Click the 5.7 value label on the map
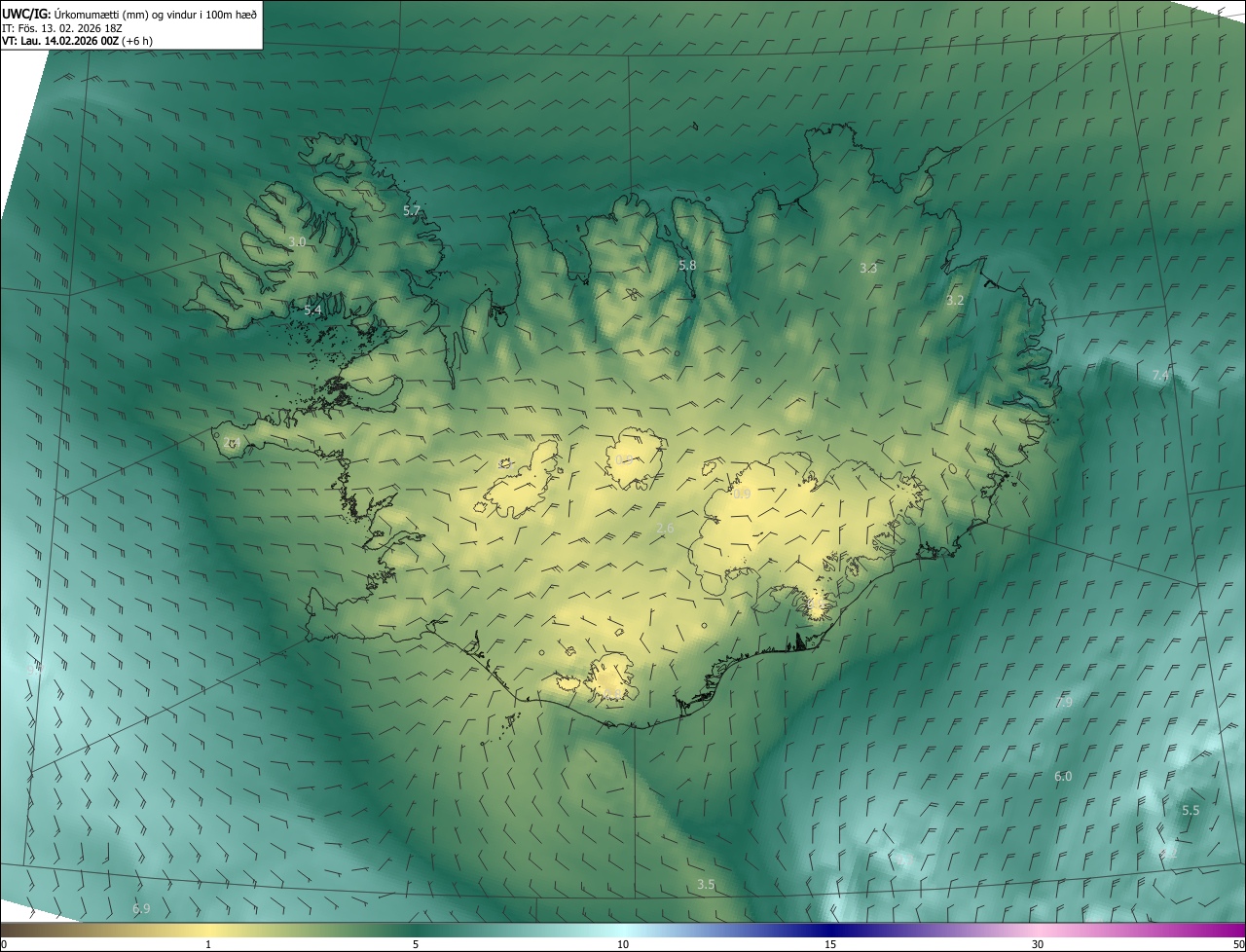This screenshot has height=952, width=1246. click(412, 210)
